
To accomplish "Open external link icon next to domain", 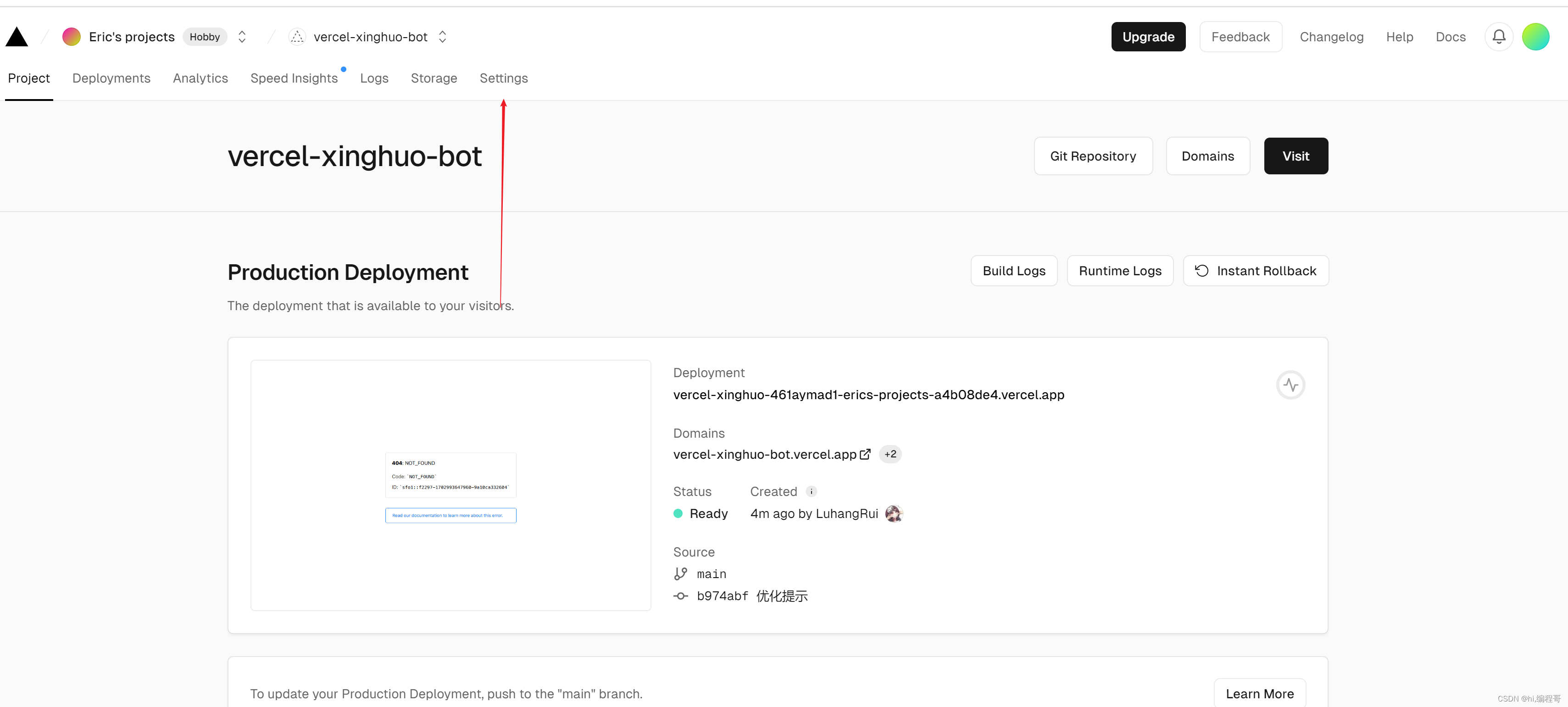I will tap(865, 454).
